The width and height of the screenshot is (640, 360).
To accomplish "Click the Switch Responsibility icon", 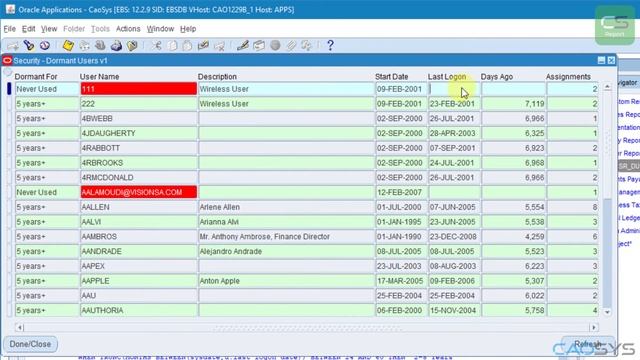I will (100, 45).
